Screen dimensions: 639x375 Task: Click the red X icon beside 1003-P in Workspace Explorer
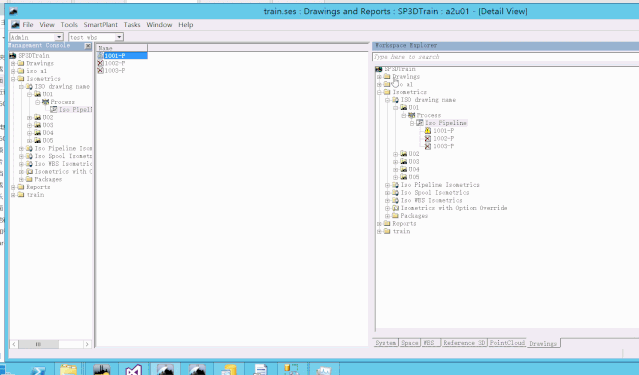point(427,146)
